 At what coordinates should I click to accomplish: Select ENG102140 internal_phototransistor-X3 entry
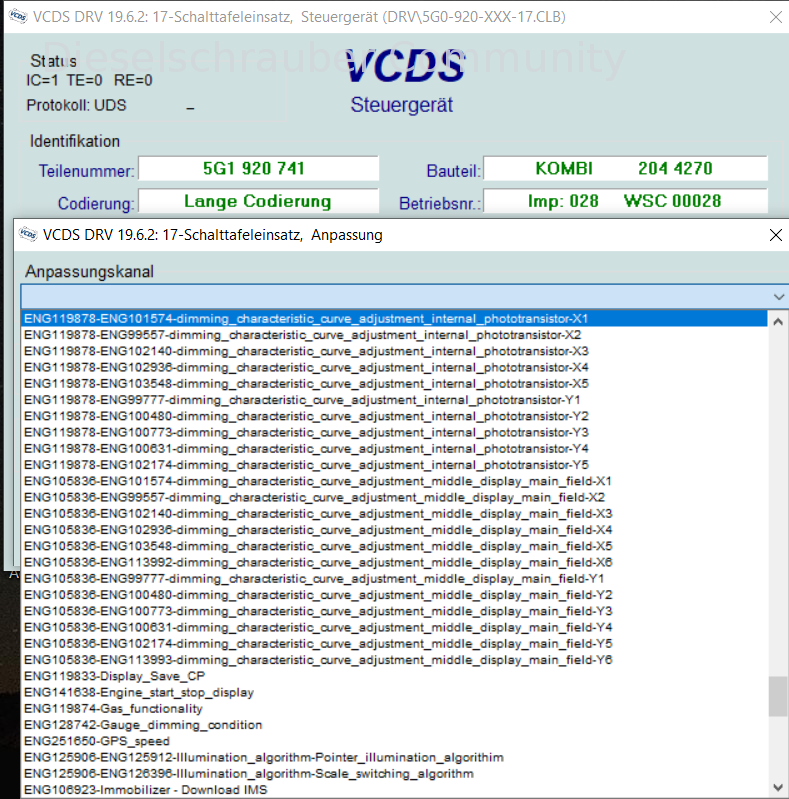tap(394, 351)
